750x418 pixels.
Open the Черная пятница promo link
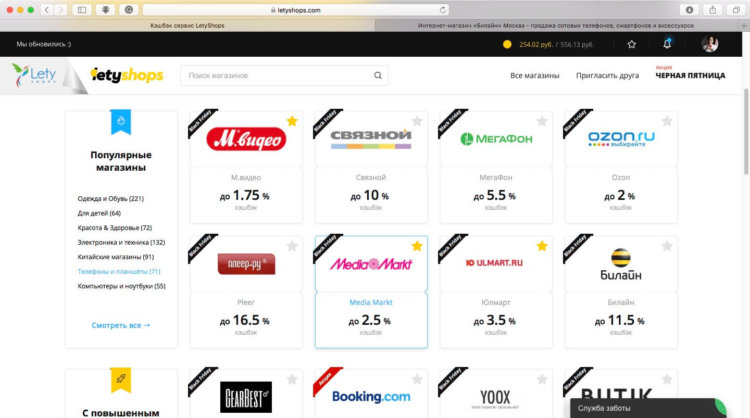[690, 75]
